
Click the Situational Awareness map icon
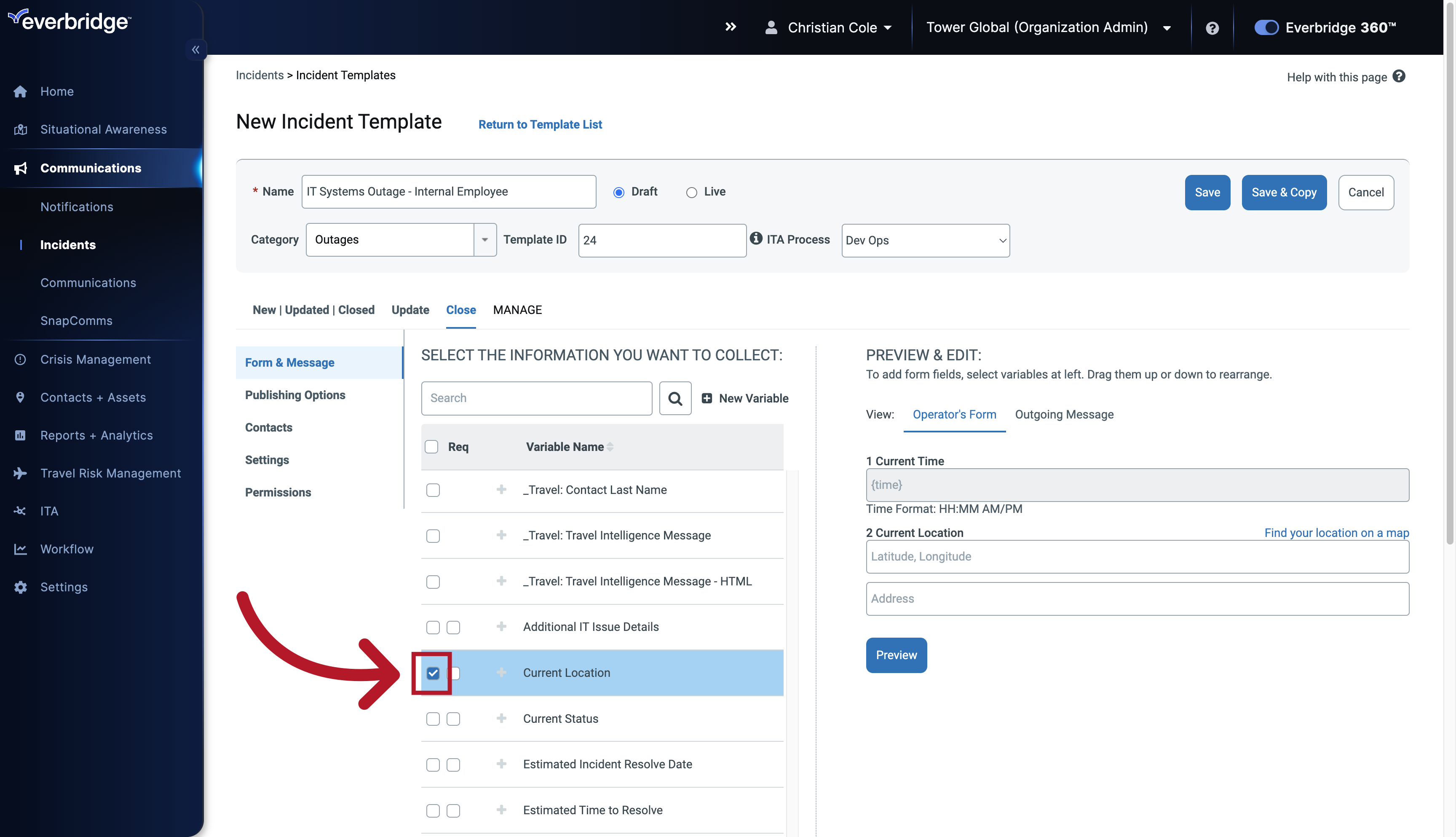(20, 129)
